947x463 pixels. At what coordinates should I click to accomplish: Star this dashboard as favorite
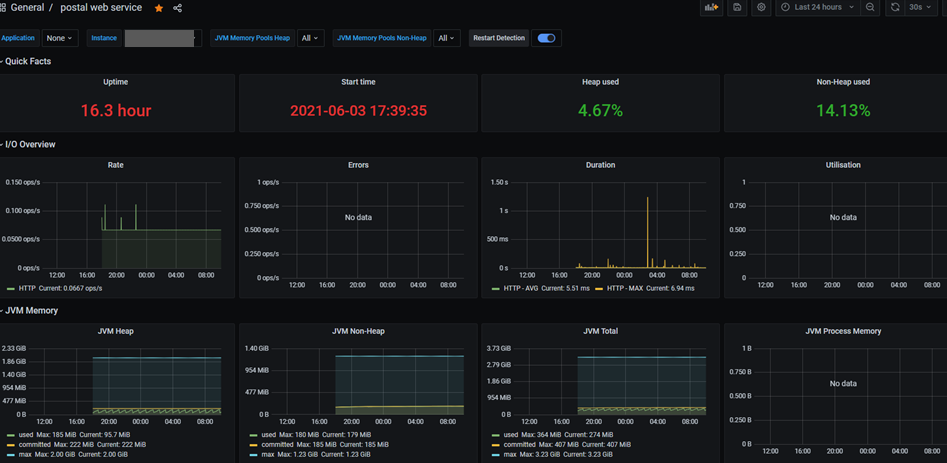click(x=159, y=8)
